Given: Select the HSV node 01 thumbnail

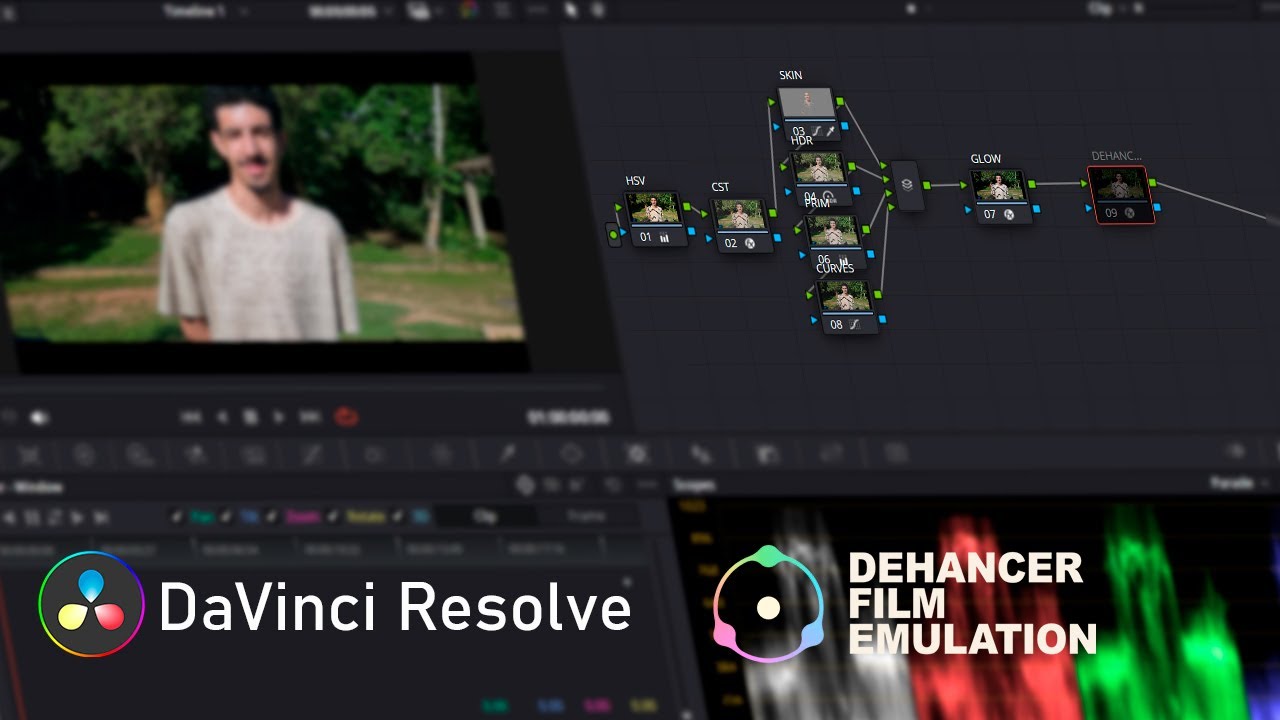Looking at the screenshot, I should pyautogui.click(x=655, y=209).
